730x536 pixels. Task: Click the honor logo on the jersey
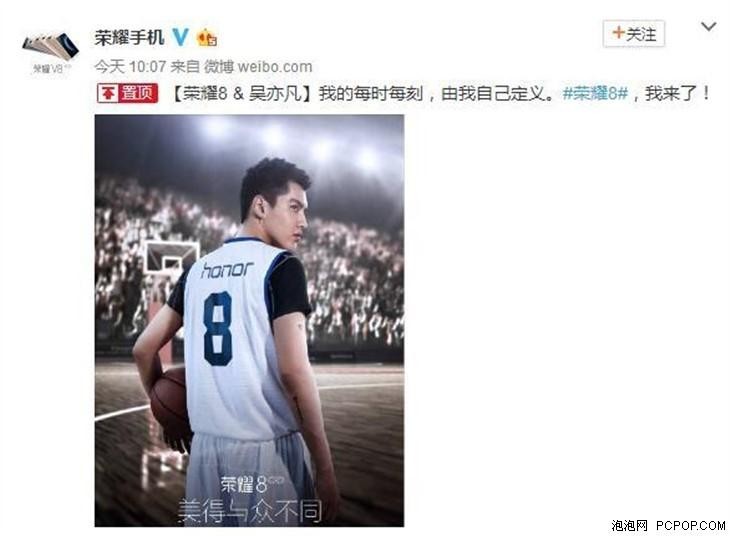click(227, 270)
